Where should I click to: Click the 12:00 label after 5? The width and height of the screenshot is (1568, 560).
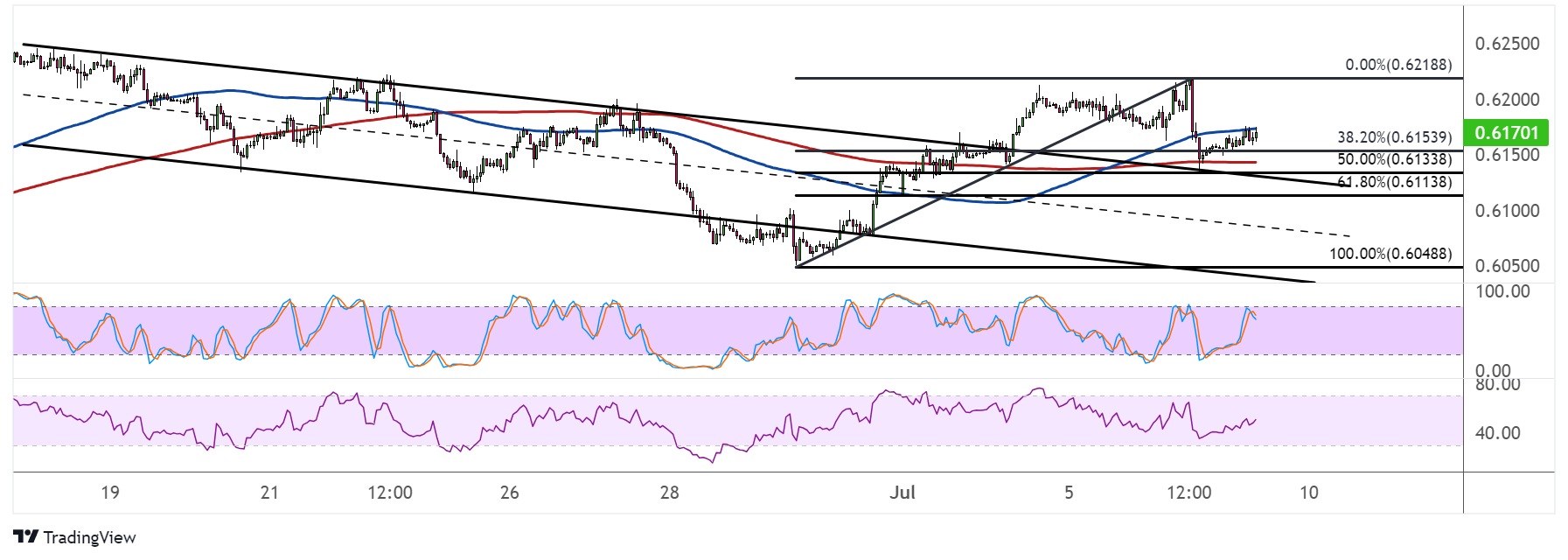pos(1189,493)
